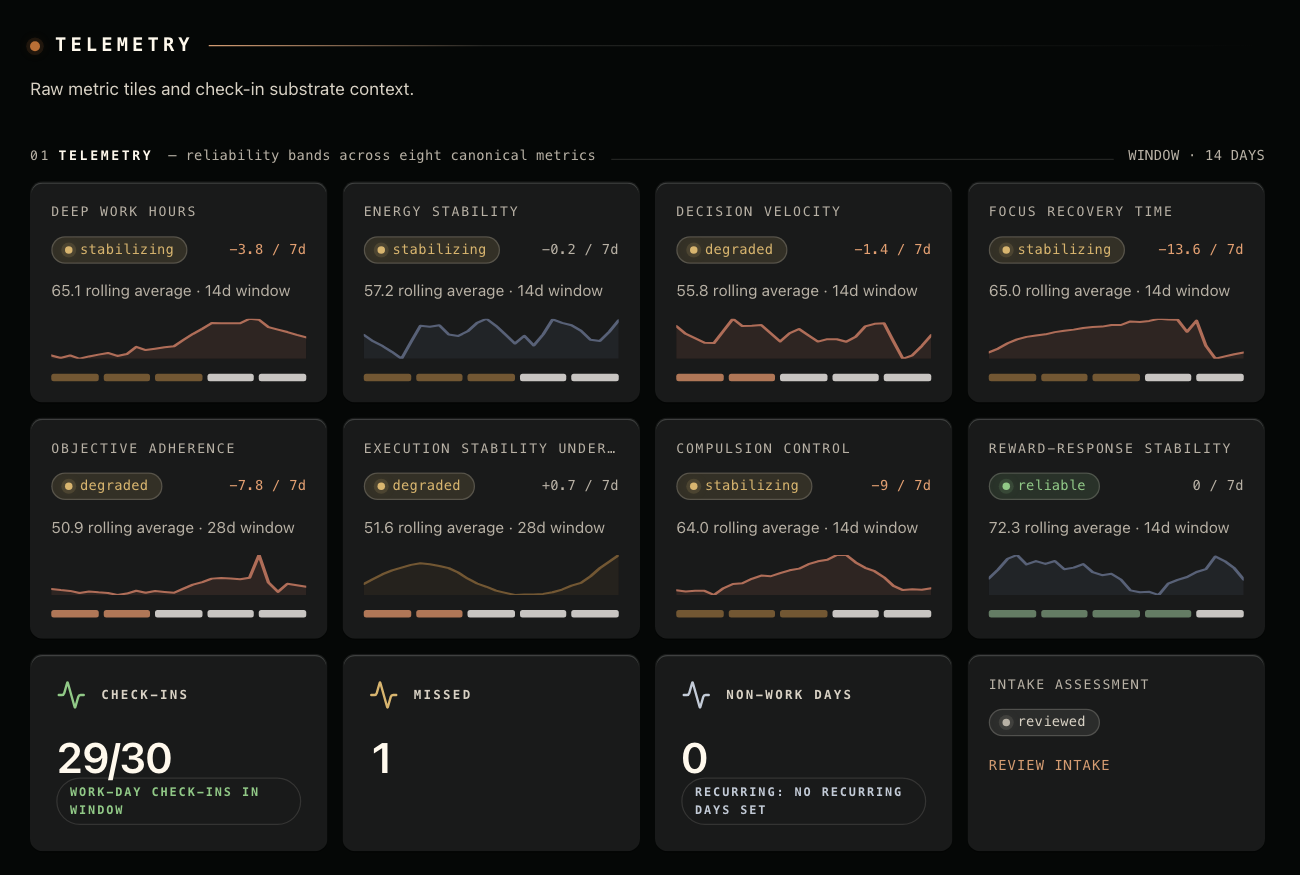Open the Energy Stability sparkline chart
Image resolution: width=1300 pixels, height=875 pixels.
pyautogui.click(x=491, y=339)
